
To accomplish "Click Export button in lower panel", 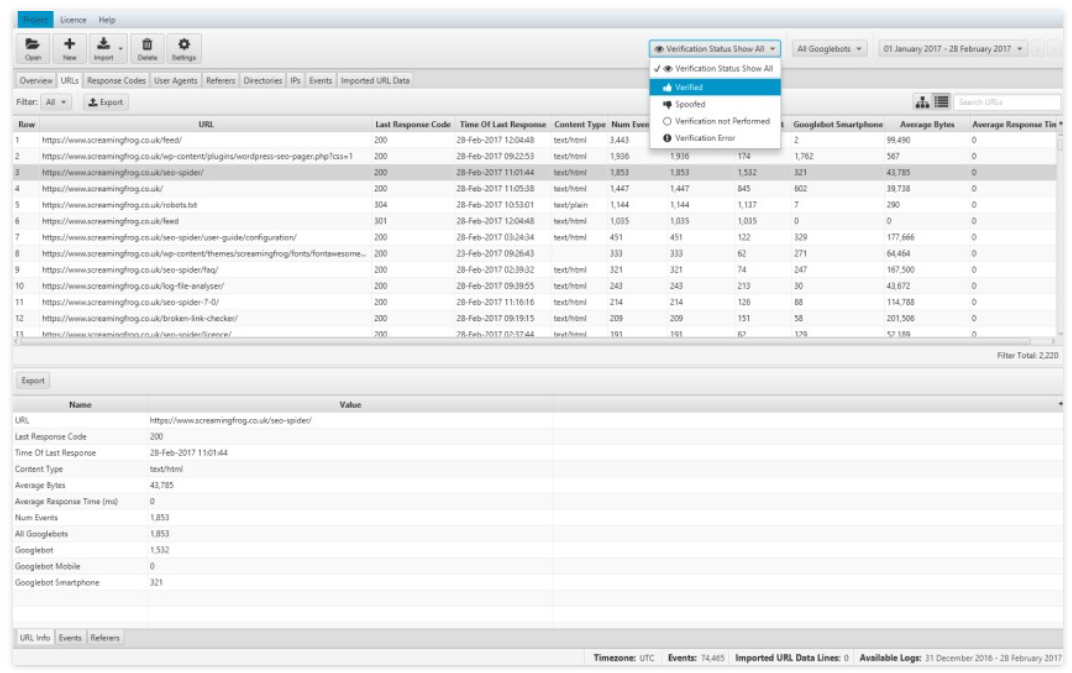I will click(33, 381).
